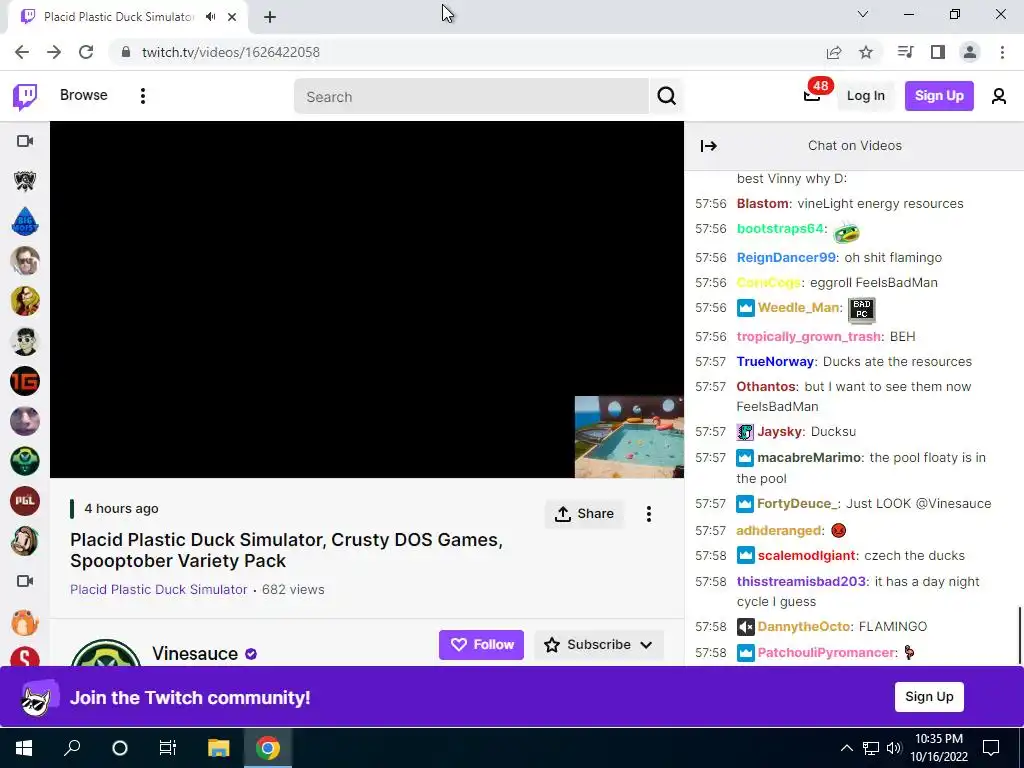The width and height of the screenshot is (1024, 768).
Task: Open the Windows notification center
Action: [x=991, y=748]
